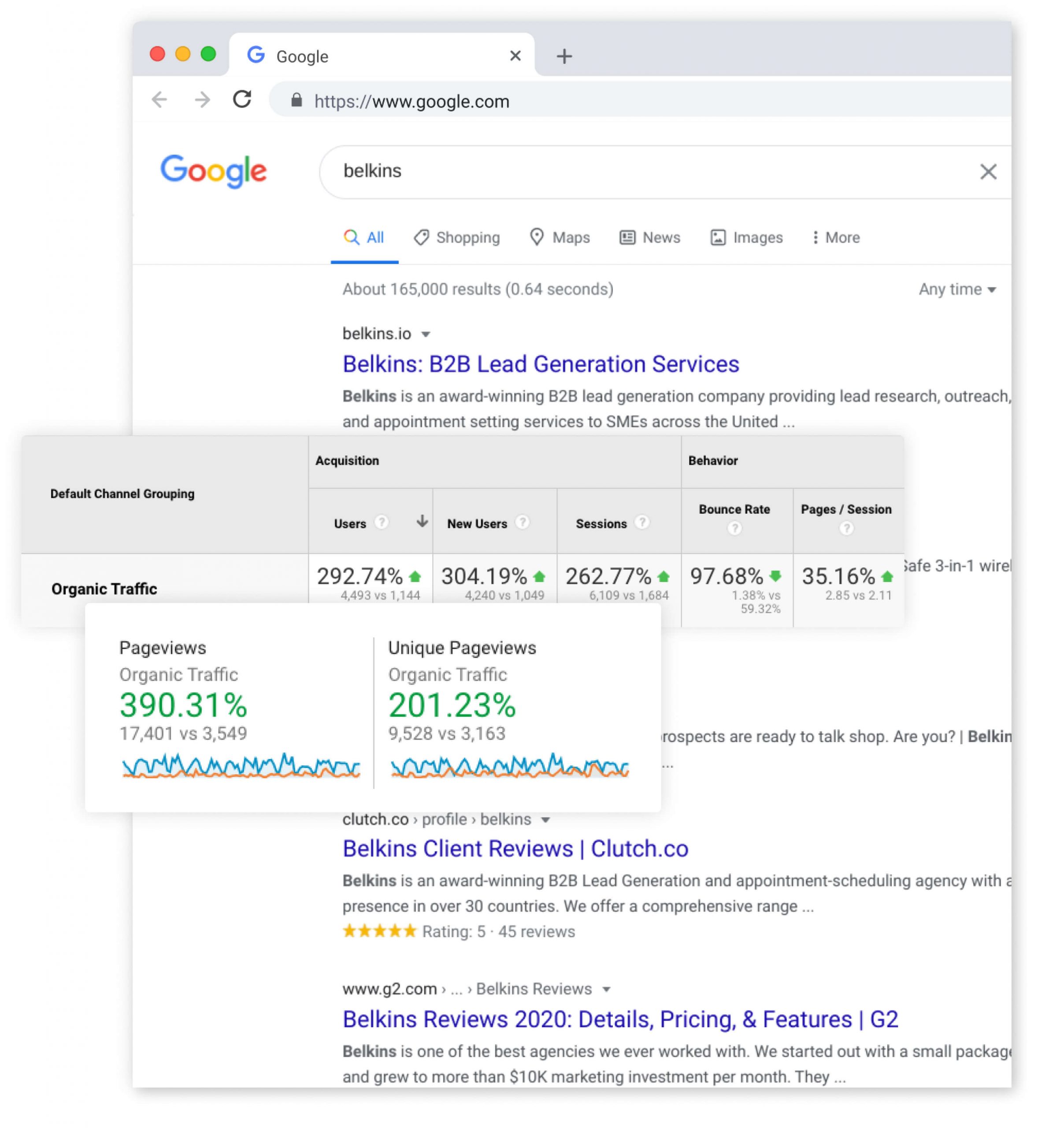Switch to the Shopping tab
Viewport: 1064px width, 1128px height.
(457, 238)
